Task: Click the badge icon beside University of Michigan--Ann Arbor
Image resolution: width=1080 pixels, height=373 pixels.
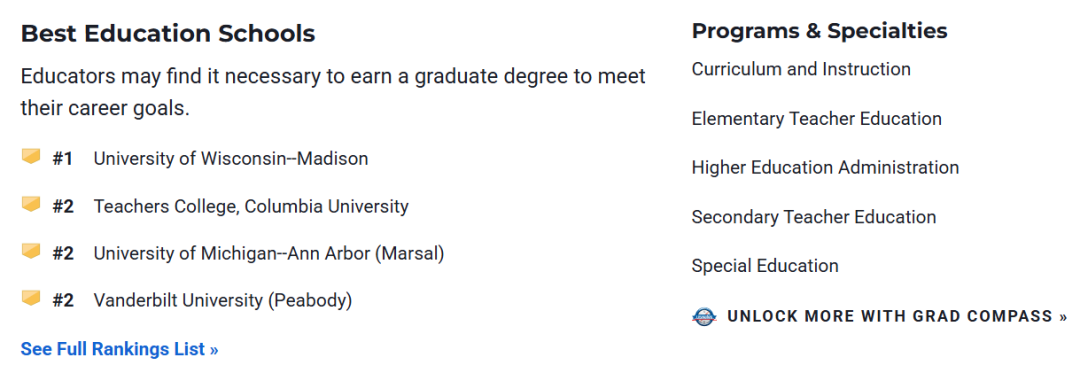Action: click(31, 251)
